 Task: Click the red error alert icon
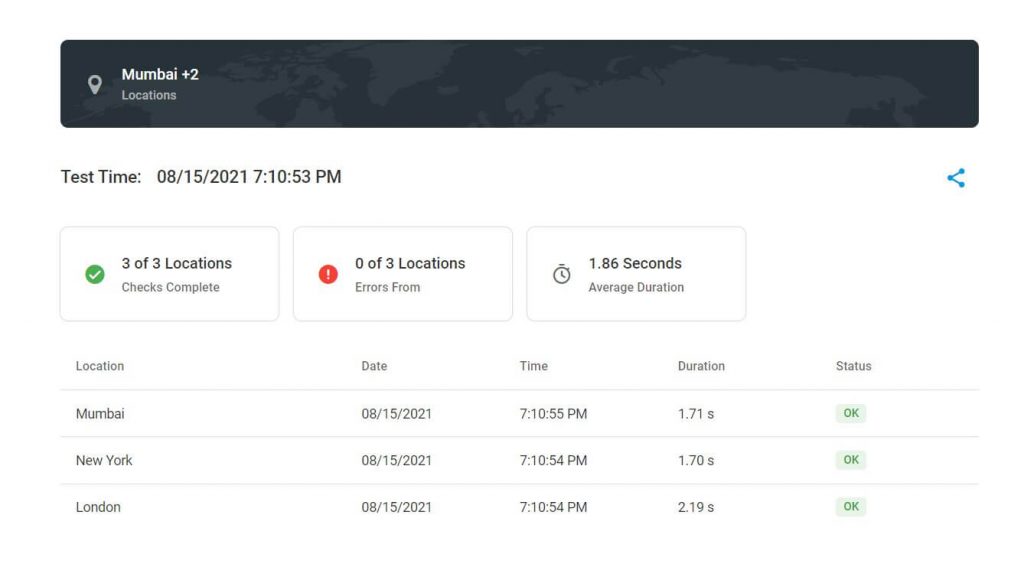(328, 274)
